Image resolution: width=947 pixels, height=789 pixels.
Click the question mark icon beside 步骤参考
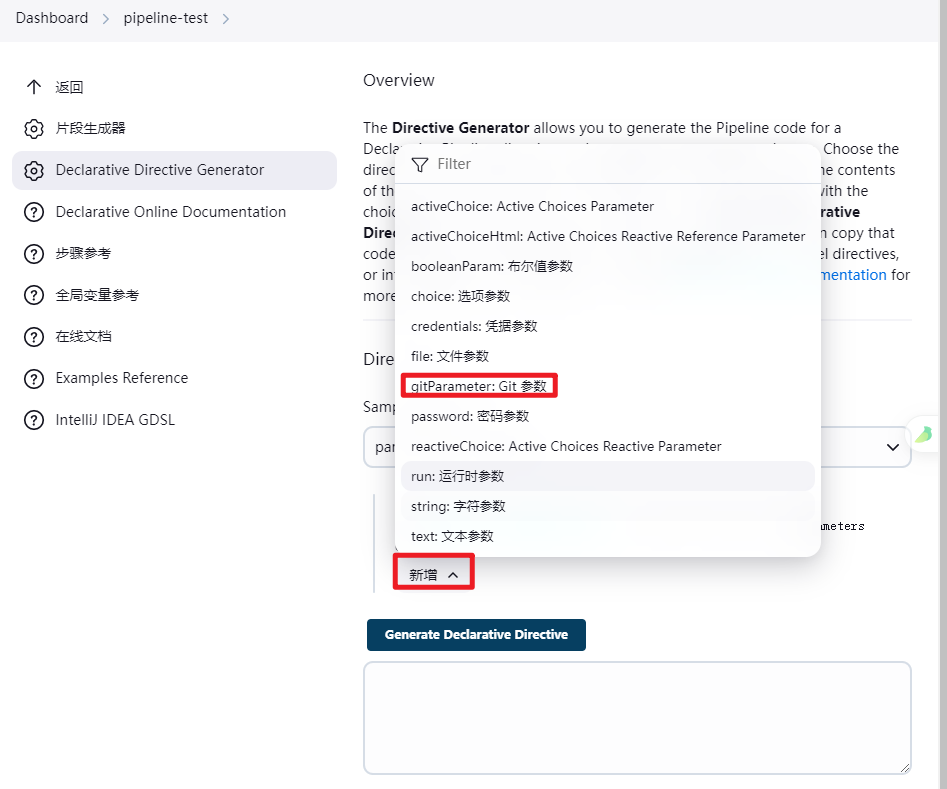point(34,254)
